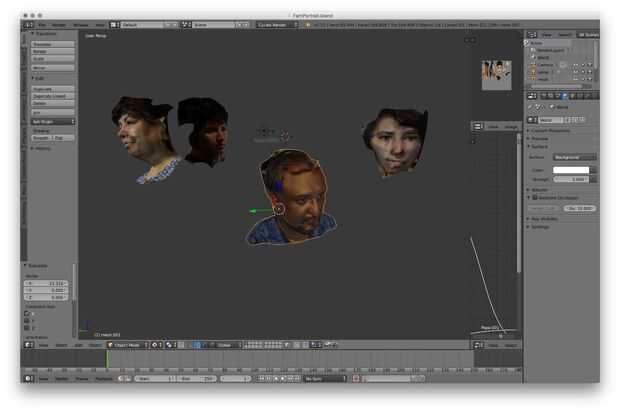Click the outliner editor type icon
620x412 pixels.
point(531,34)
